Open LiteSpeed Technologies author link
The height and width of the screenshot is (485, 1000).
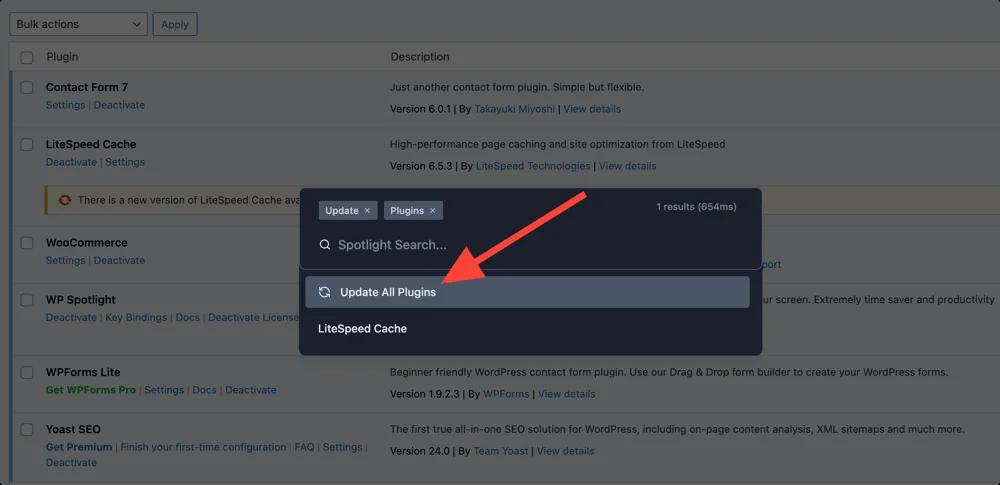click(x=533, y=166)
